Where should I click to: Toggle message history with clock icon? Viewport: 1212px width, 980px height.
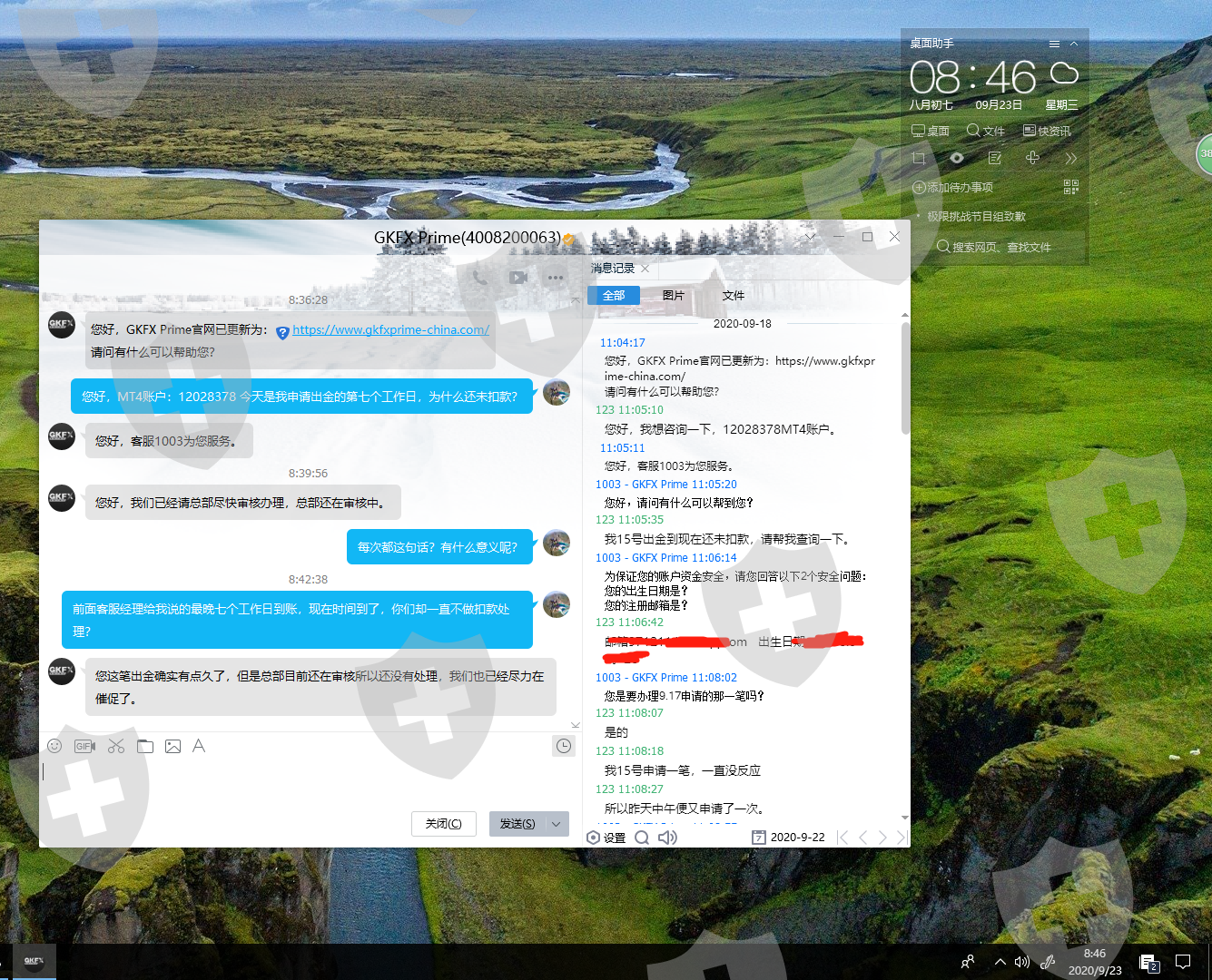[564, 746]
